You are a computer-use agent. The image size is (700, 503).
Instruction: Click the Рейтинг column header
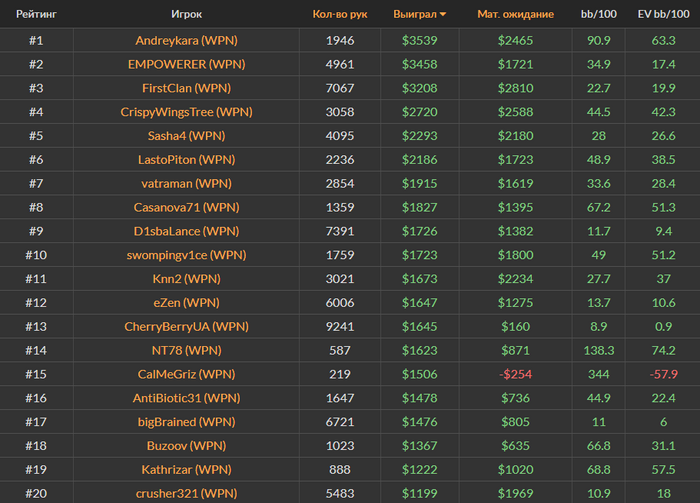tap(36, 14)
